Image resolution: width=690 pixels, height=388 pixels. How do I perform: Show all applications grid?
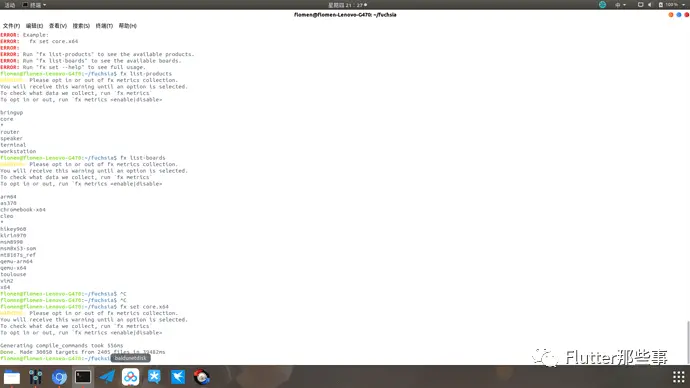679,377
